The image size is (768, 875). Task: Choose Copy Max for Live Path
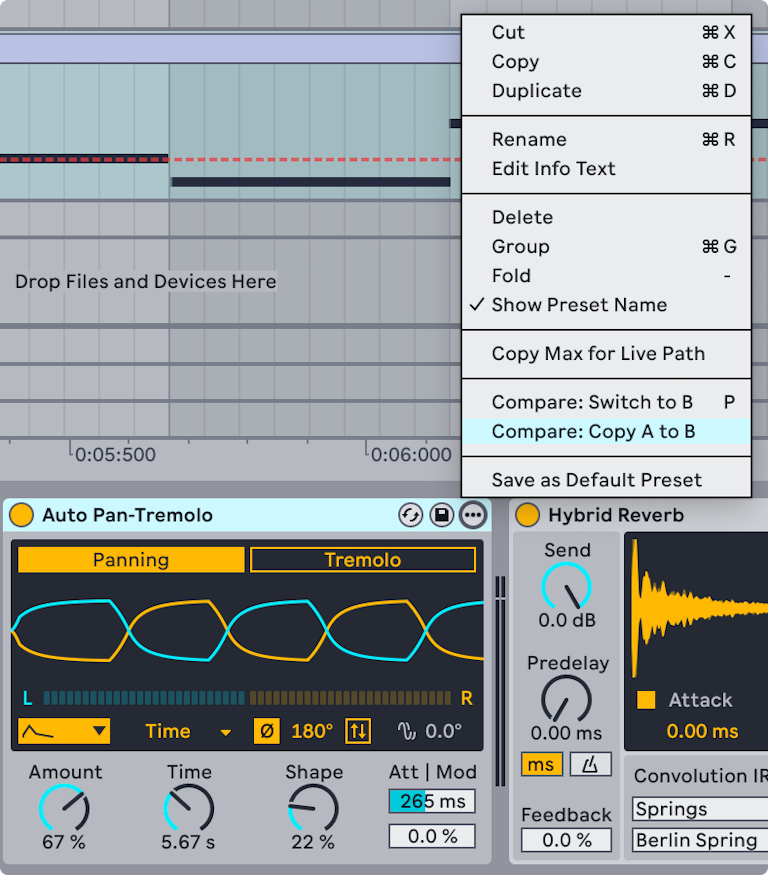coord(606,353)
